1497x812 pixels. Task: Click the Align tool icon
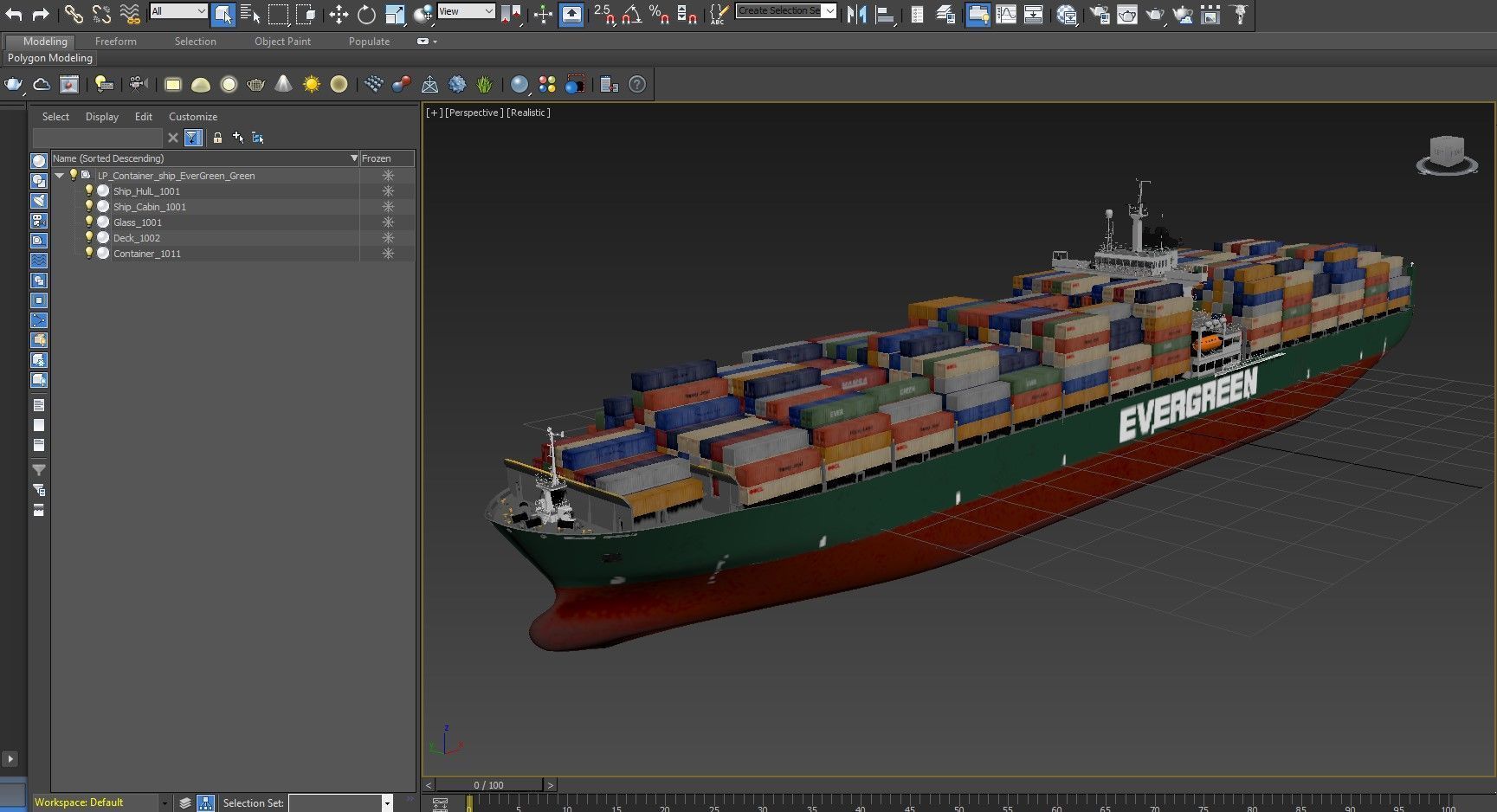tap(884, 14)
